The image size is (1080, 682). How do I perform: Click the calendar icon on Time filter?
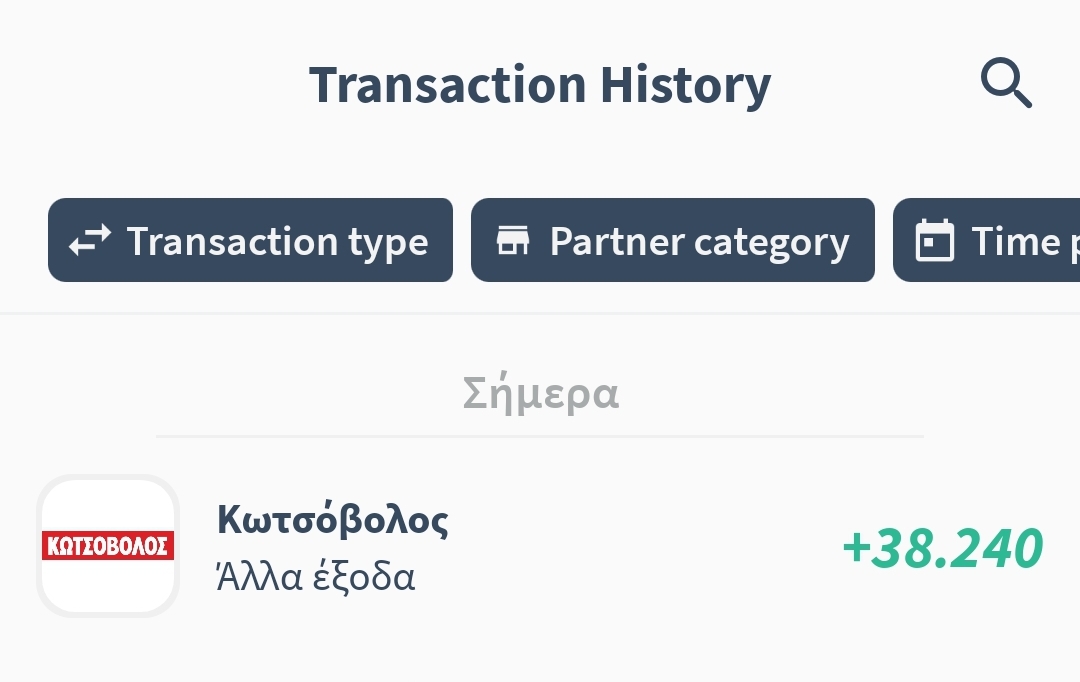pyautogui.click(x=935, y=240)
